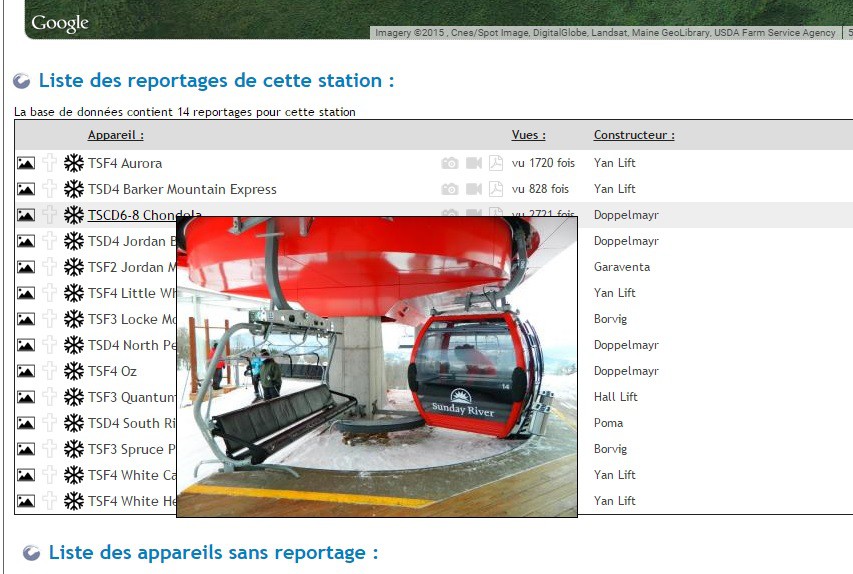Viewport: 853px width, 574px height.
Task: Open the PDF icon in the Barker Mountain Express row
Action: click(x=496, y=189)
